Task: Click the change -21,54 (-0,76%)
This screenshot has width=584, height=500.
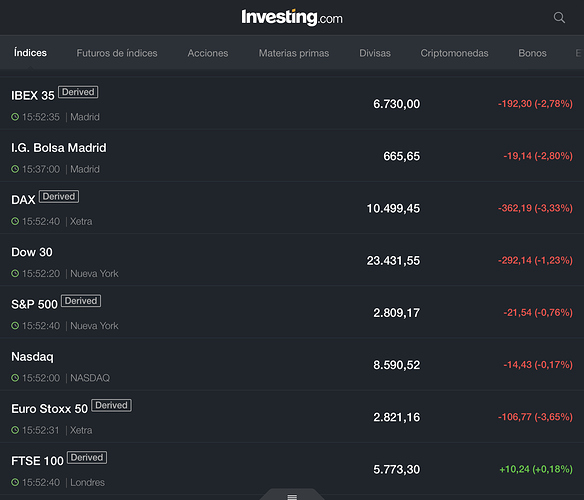Action: [538, 312]
